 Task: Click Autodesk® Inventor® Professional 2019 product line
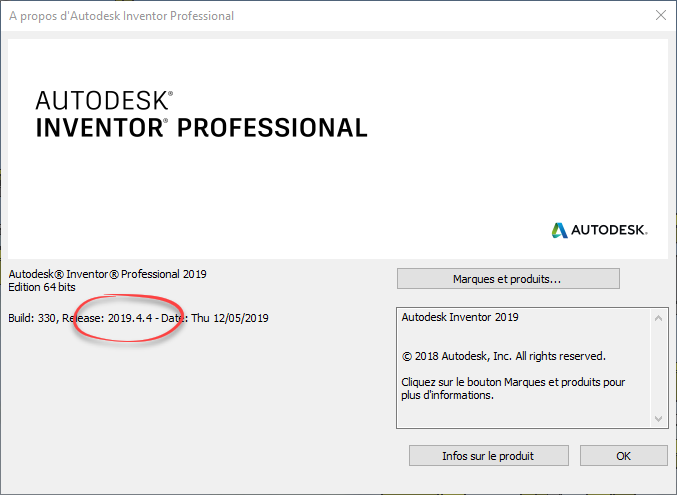coord(108,274)
